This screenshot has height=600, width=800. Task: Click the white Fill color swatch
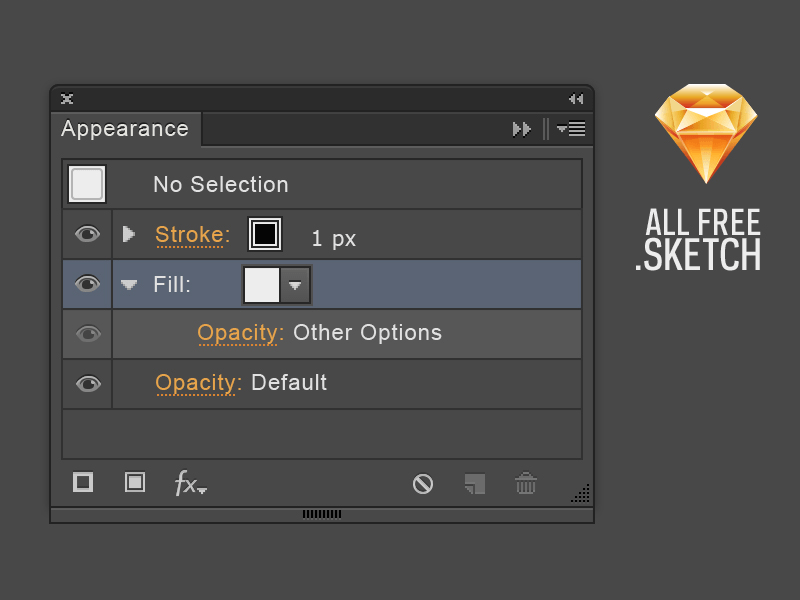[262, 285]
